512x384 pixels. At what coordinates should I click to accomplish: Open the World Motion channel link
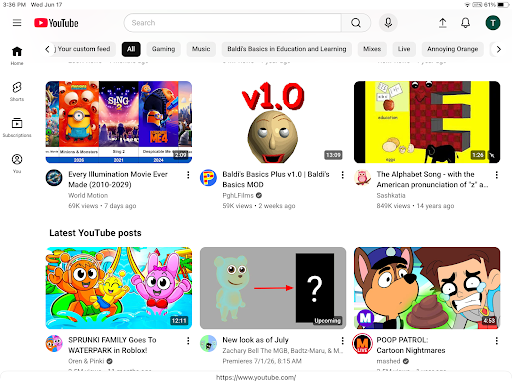(x=88, y=195)
